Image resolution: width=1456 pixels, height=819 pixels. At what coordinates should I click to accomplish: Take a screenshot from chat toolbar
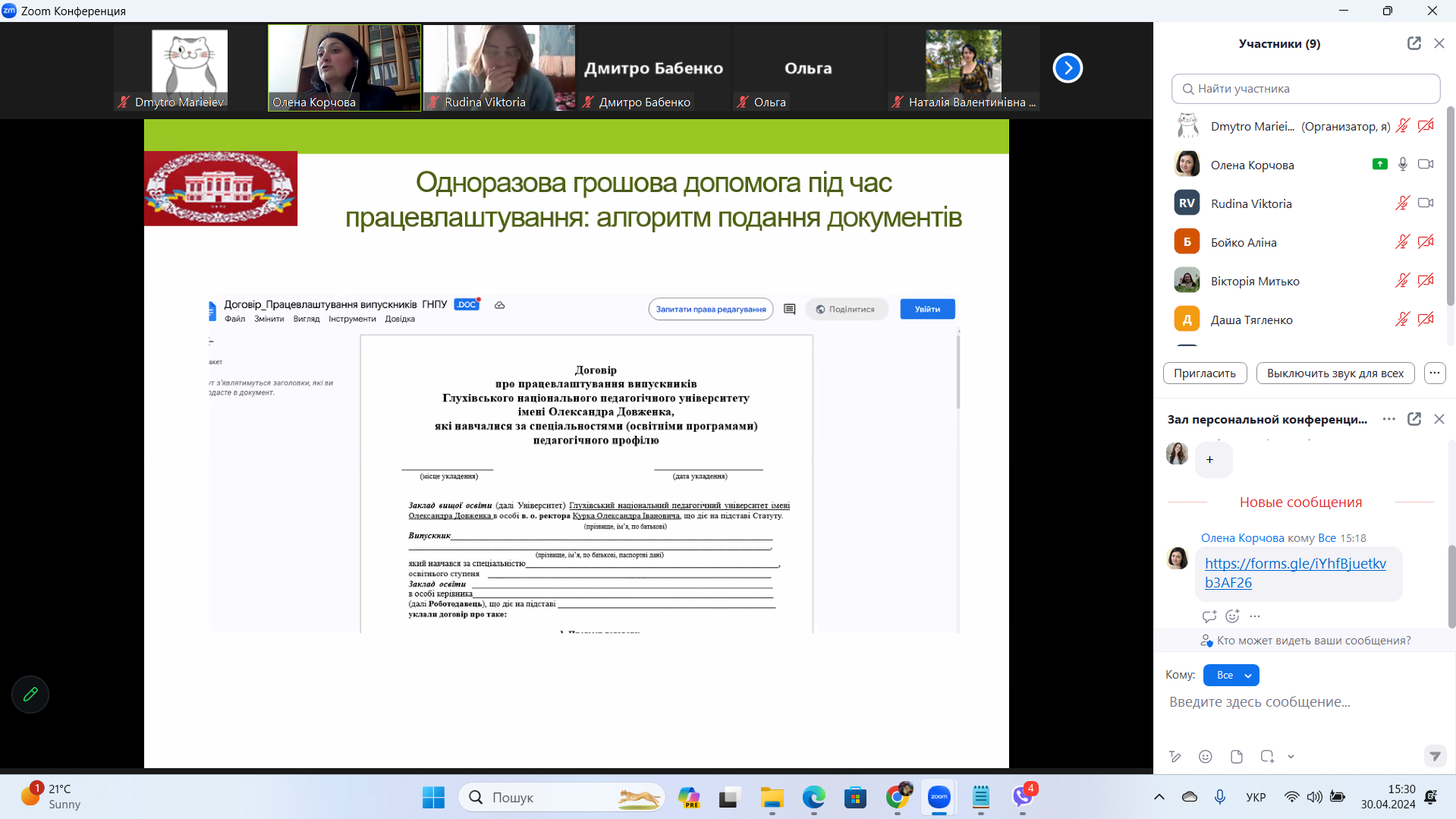click(1267, 756)
